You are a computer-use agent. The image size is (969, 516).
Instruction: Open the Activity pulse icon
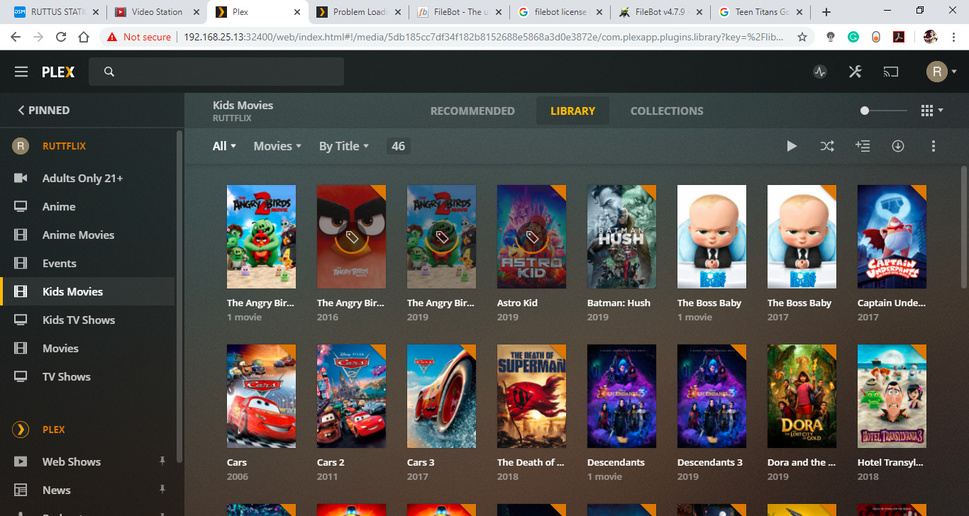(x=819, y=72)
